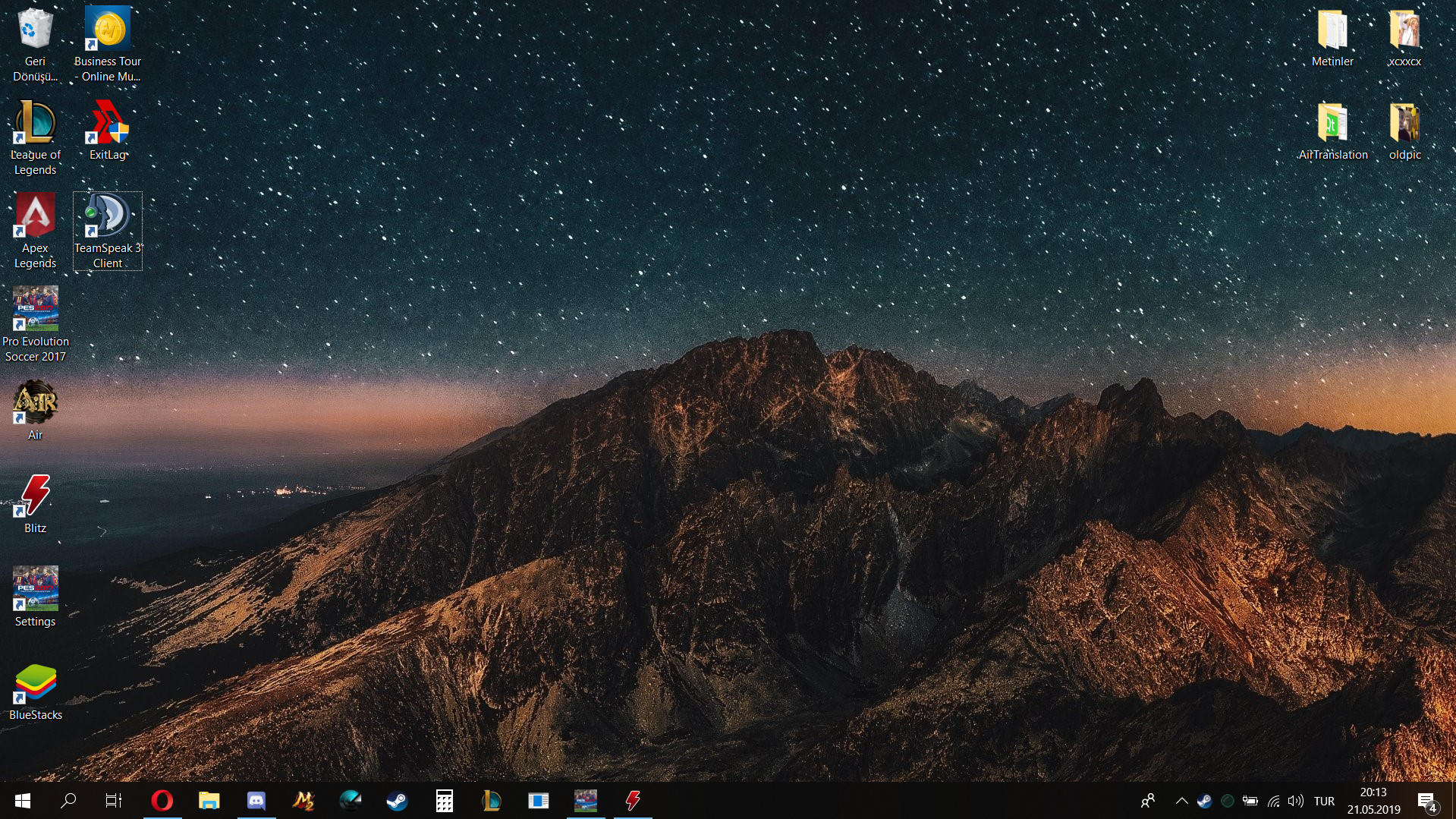Screen dimensions: 1456x819
Task: Open clock and calendar flyout
Action: pyautogui.click(x=1373, y=801)
